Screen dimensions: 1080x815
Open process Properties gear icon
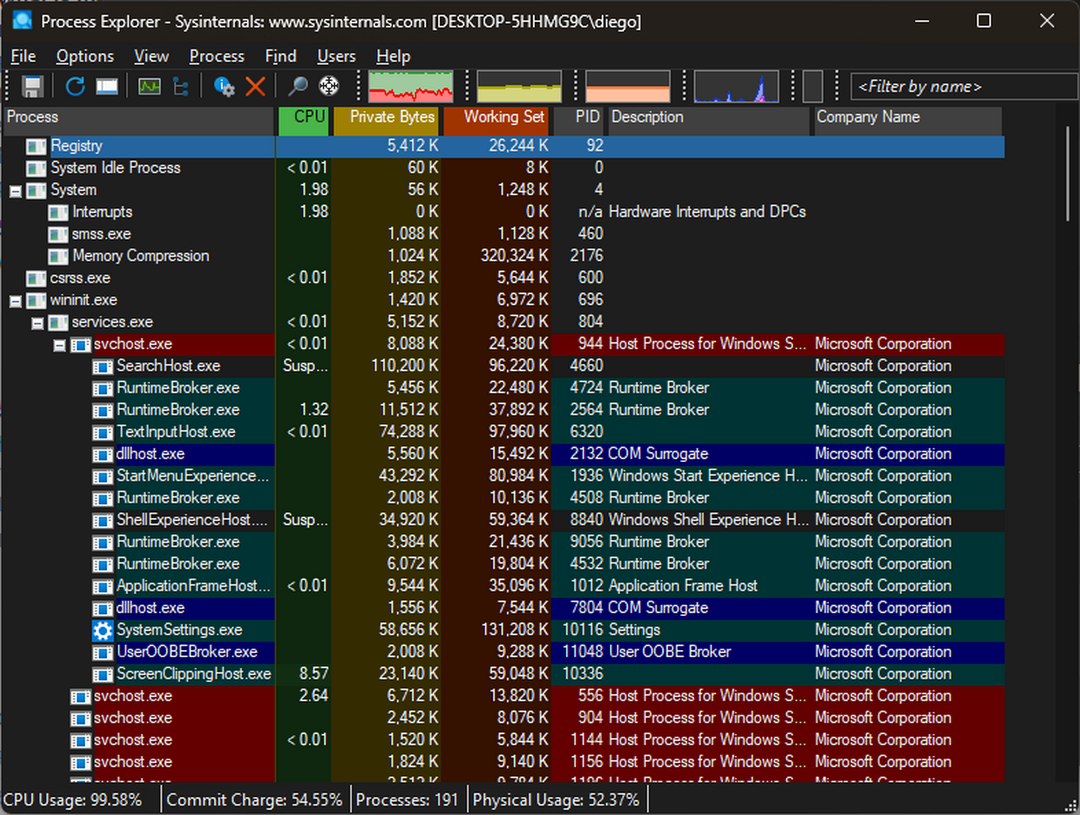click(224, 86)
